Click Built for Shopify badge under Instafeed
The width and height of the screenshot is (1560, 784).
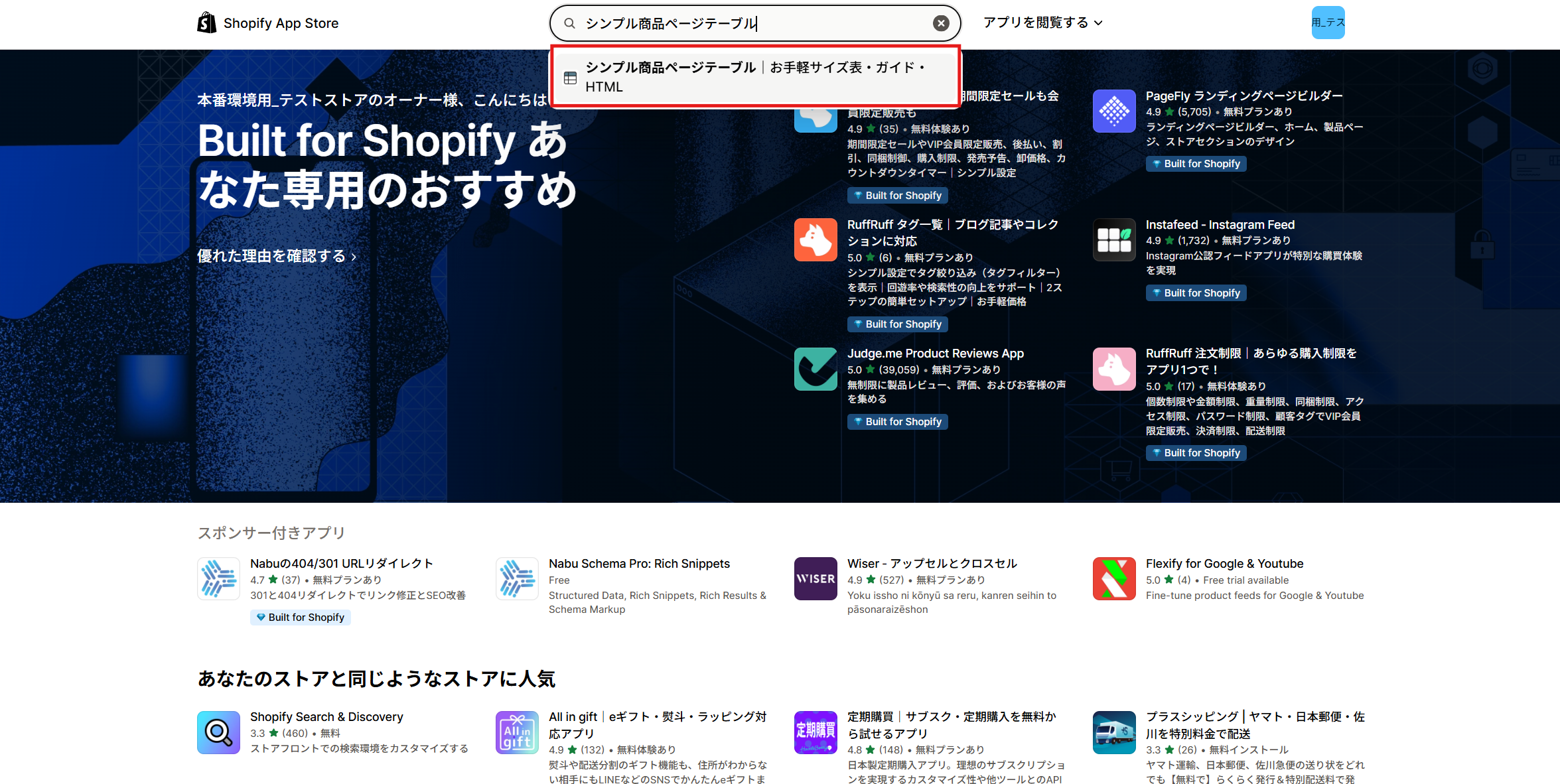tap(1196, 293)
